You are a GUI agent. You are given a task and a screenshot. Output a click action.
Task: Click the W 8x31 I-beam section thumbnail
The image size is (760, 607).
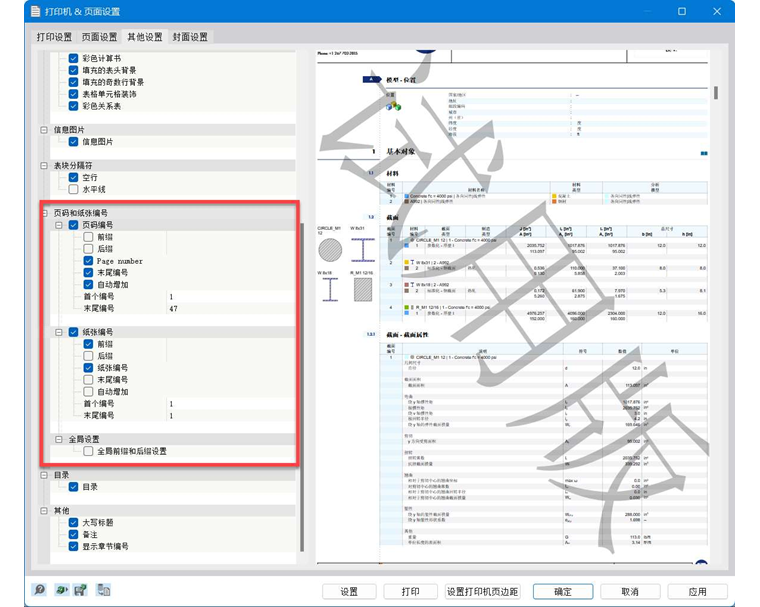[x=363, y=250]
